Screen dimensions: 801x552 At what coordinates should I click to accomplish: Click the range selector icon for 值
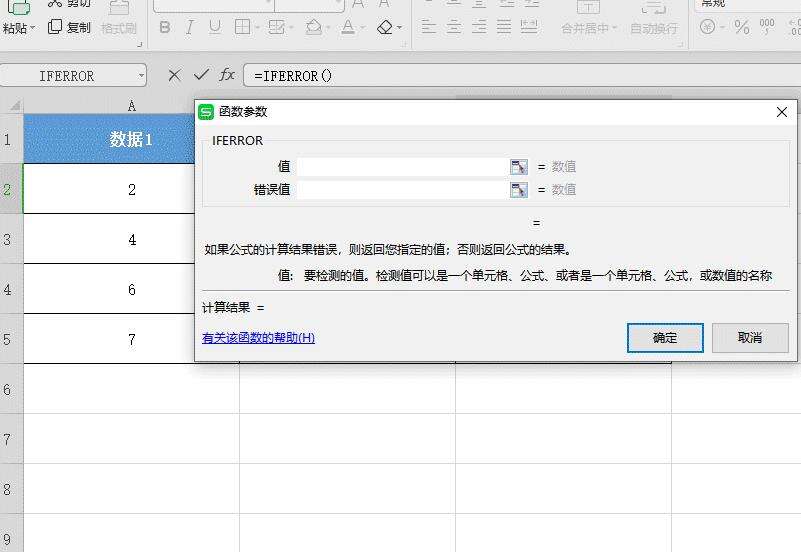pos(519,166)
